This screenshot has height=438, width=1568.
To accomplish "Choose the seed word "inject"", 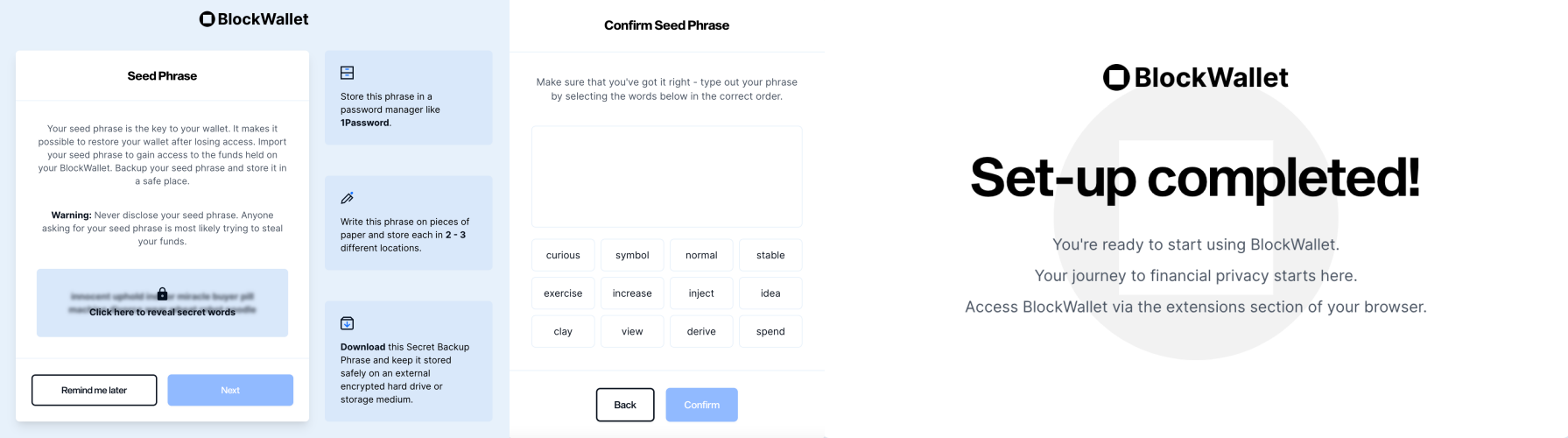I will tap(701, 293).
